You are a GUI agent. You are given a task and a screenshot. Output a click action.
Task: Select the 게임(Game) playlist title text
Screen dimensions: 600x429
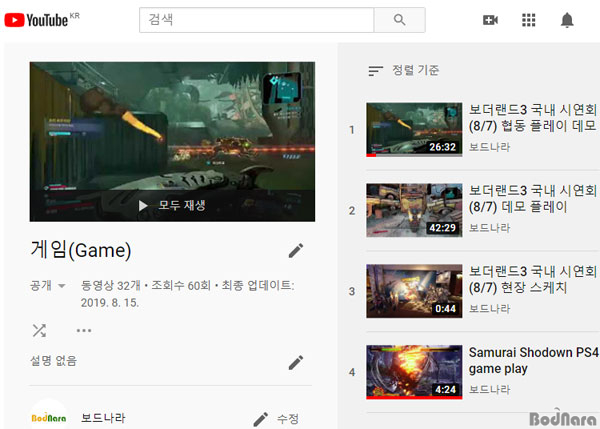click(x=81, y=250)
